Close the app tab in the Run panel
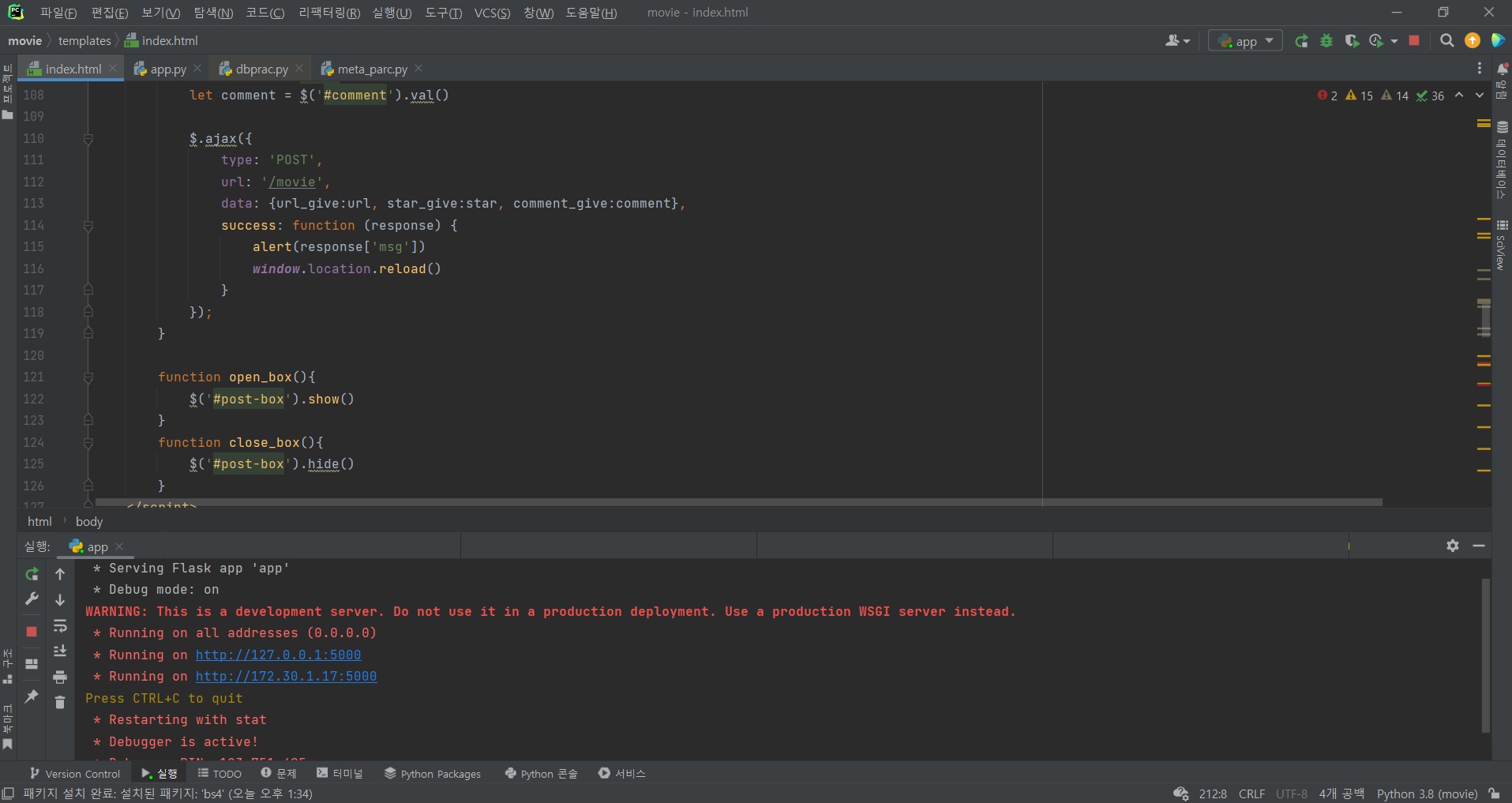This screenshot has height=803, width=1512. (x=119, y=546)
